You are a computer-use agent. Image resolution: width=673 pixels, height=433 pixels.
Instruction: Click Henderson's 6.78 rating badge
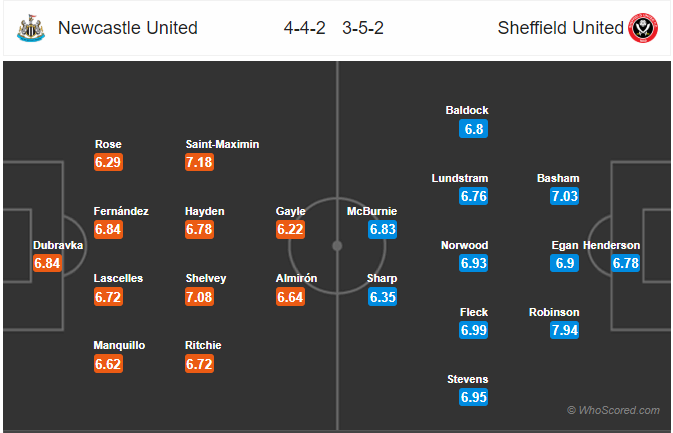[626, 263]
